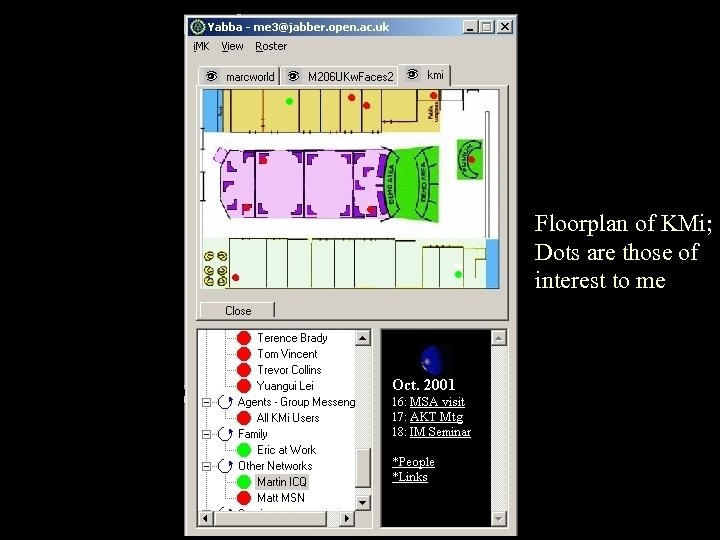Open the MSA visit link

click(x=437, y=402)
